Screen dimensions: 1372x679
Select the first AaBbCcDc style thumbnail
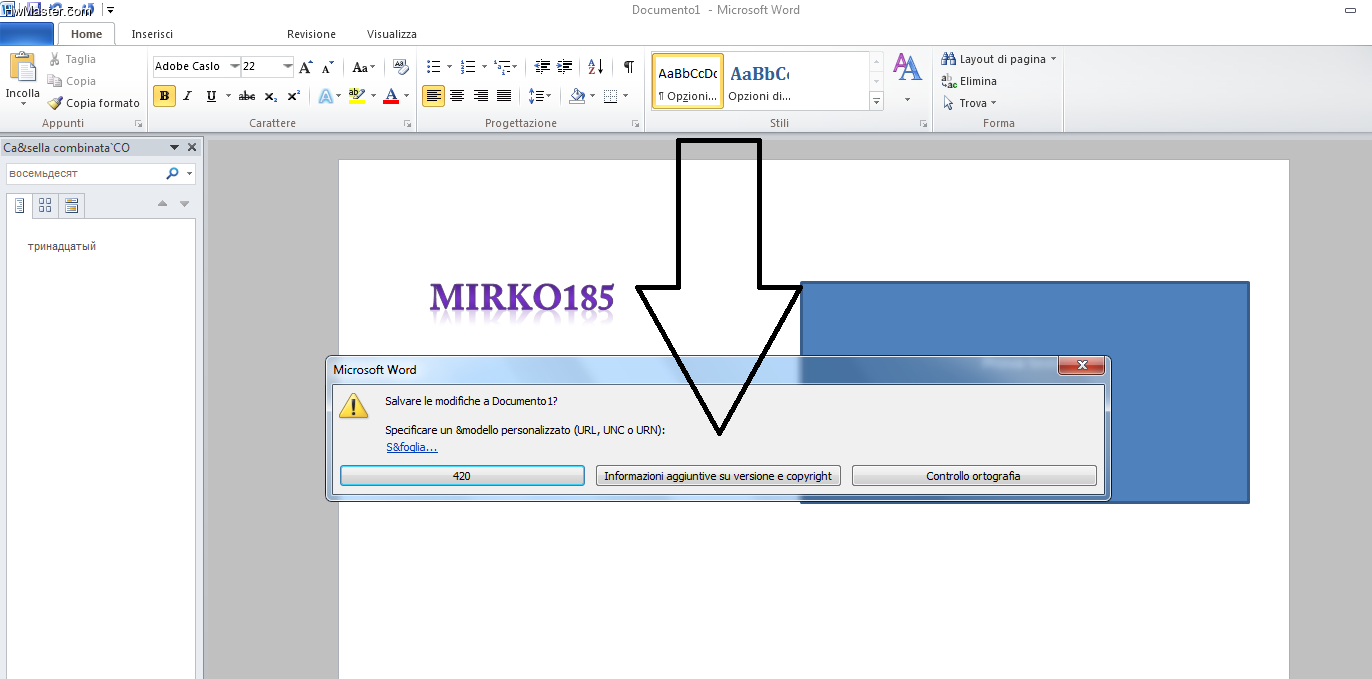tap(688, 81)
